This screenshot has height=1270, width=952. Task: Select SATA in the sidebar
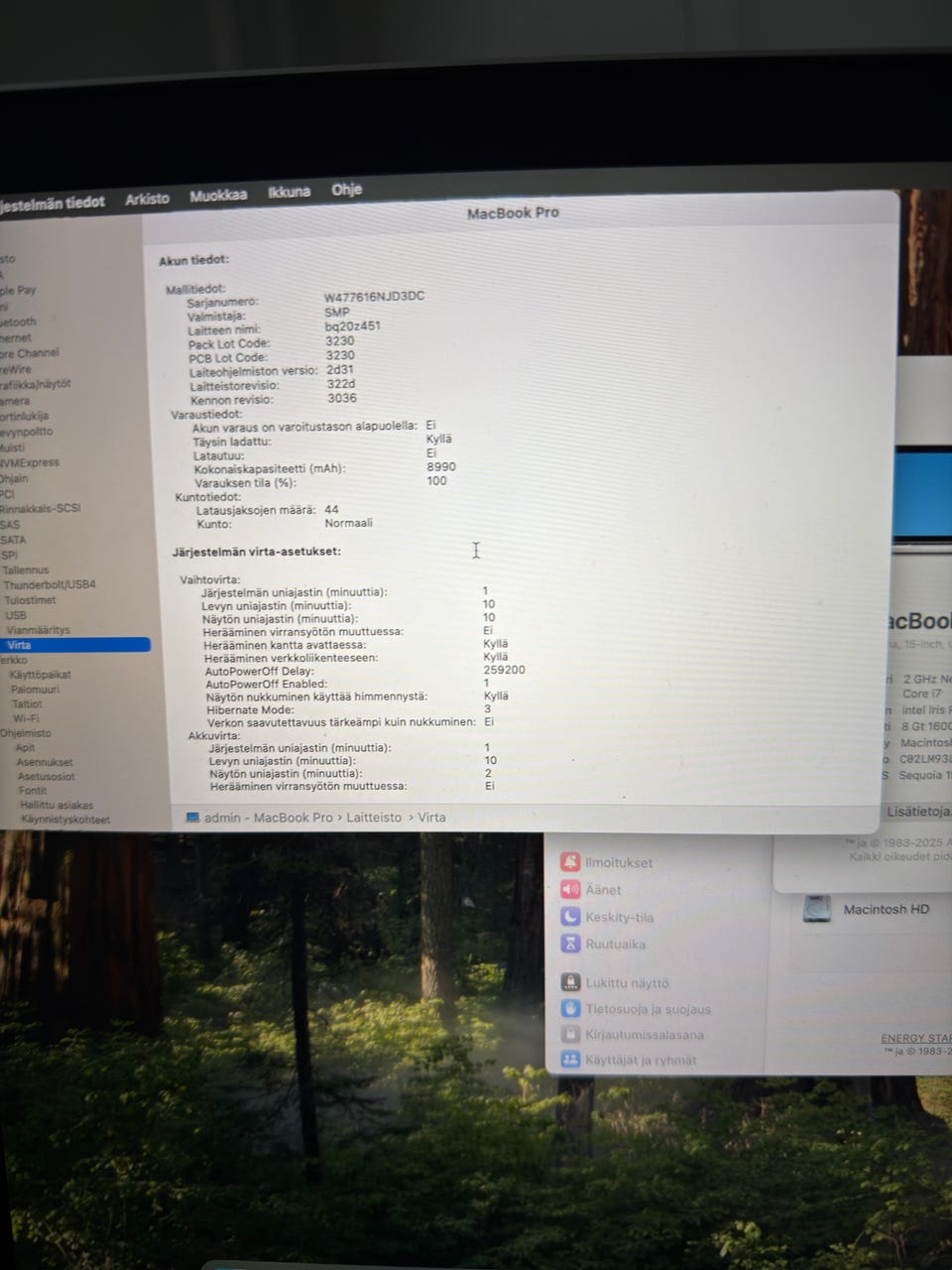point(13,540)
